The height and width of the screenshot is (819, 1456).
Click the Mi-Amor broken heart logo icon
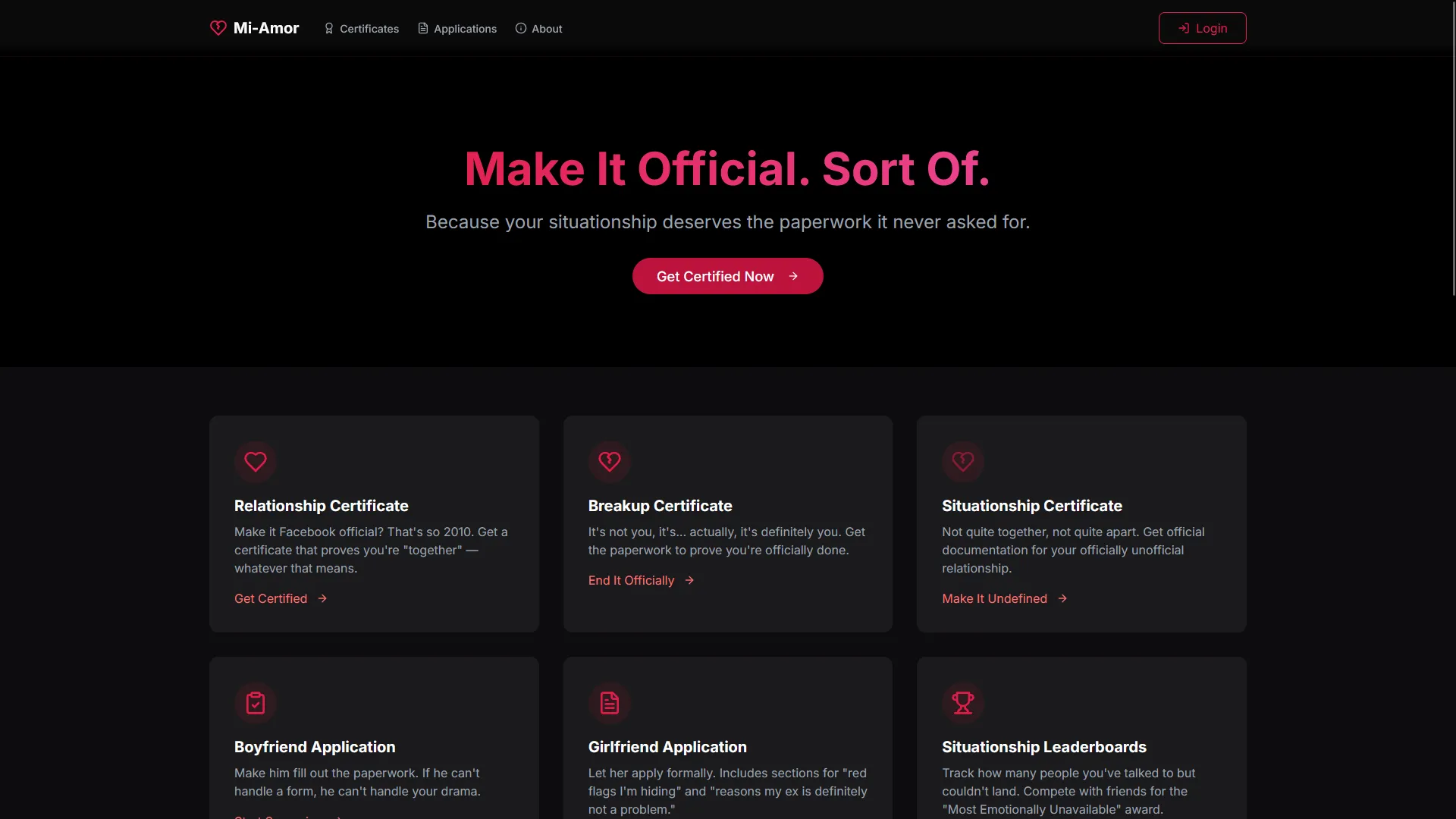click(218, 28)
